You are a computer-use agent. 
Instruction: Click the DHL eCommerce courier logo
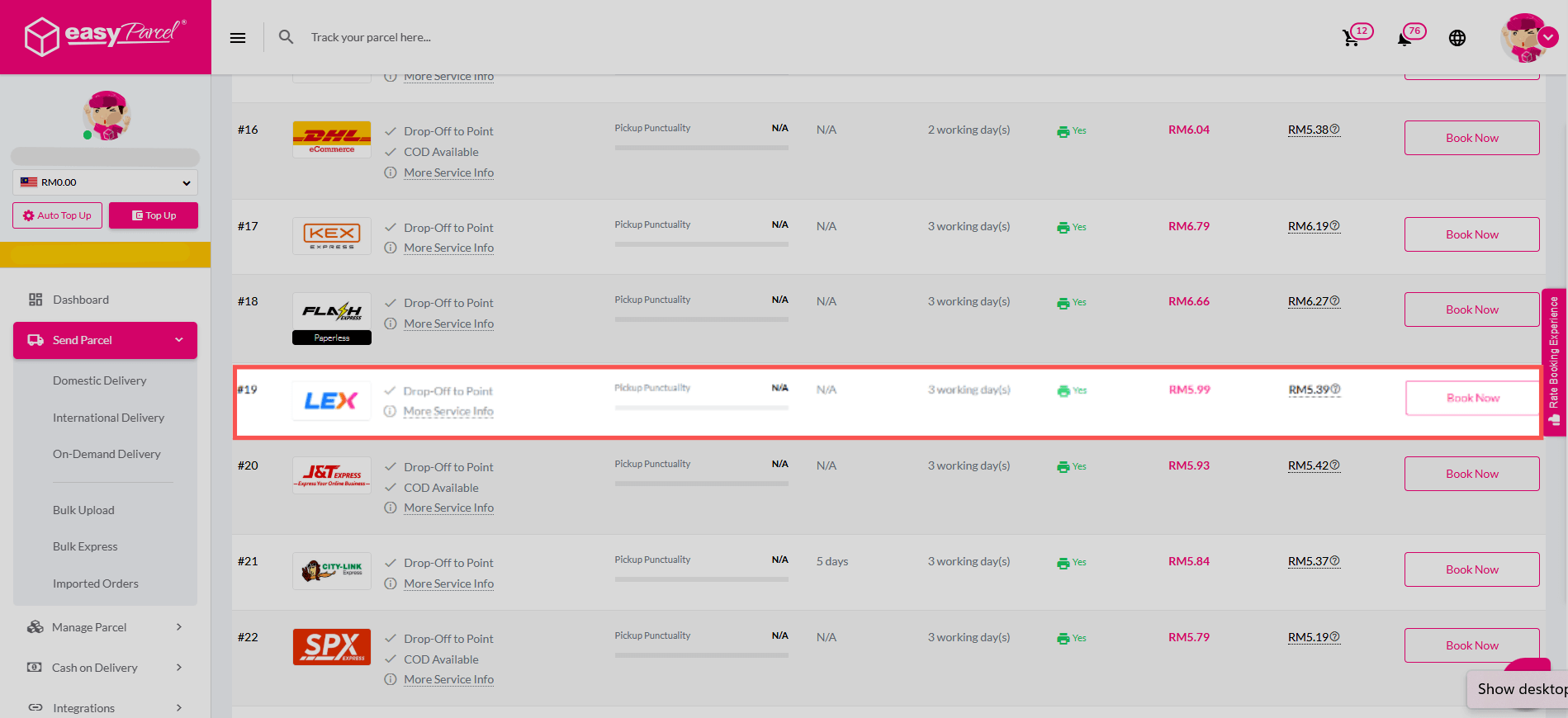332,139
